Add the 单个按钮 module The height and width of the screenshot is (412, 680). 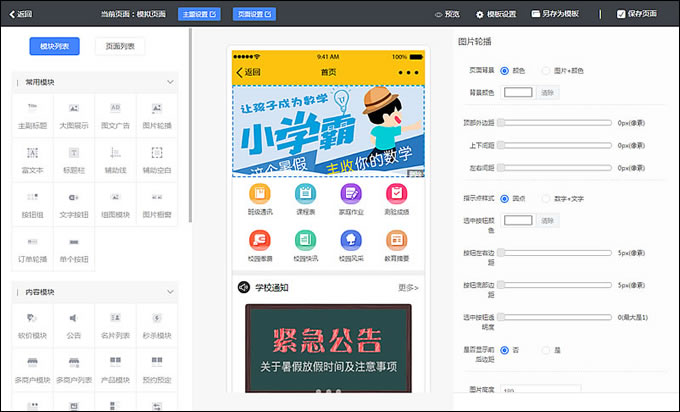[74, 249]
